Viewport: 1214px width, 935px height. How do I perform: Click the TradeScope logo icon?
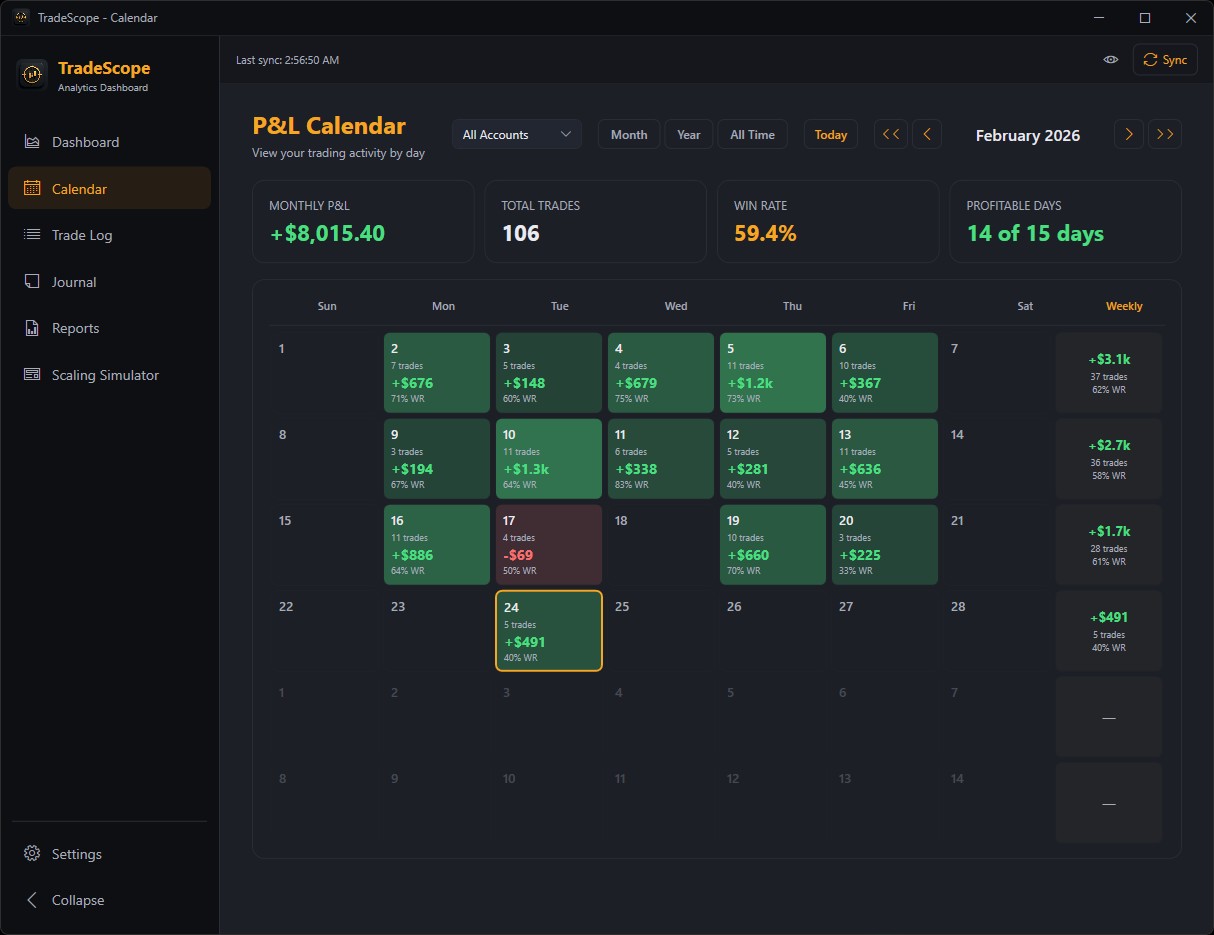(x=31, y=74)
